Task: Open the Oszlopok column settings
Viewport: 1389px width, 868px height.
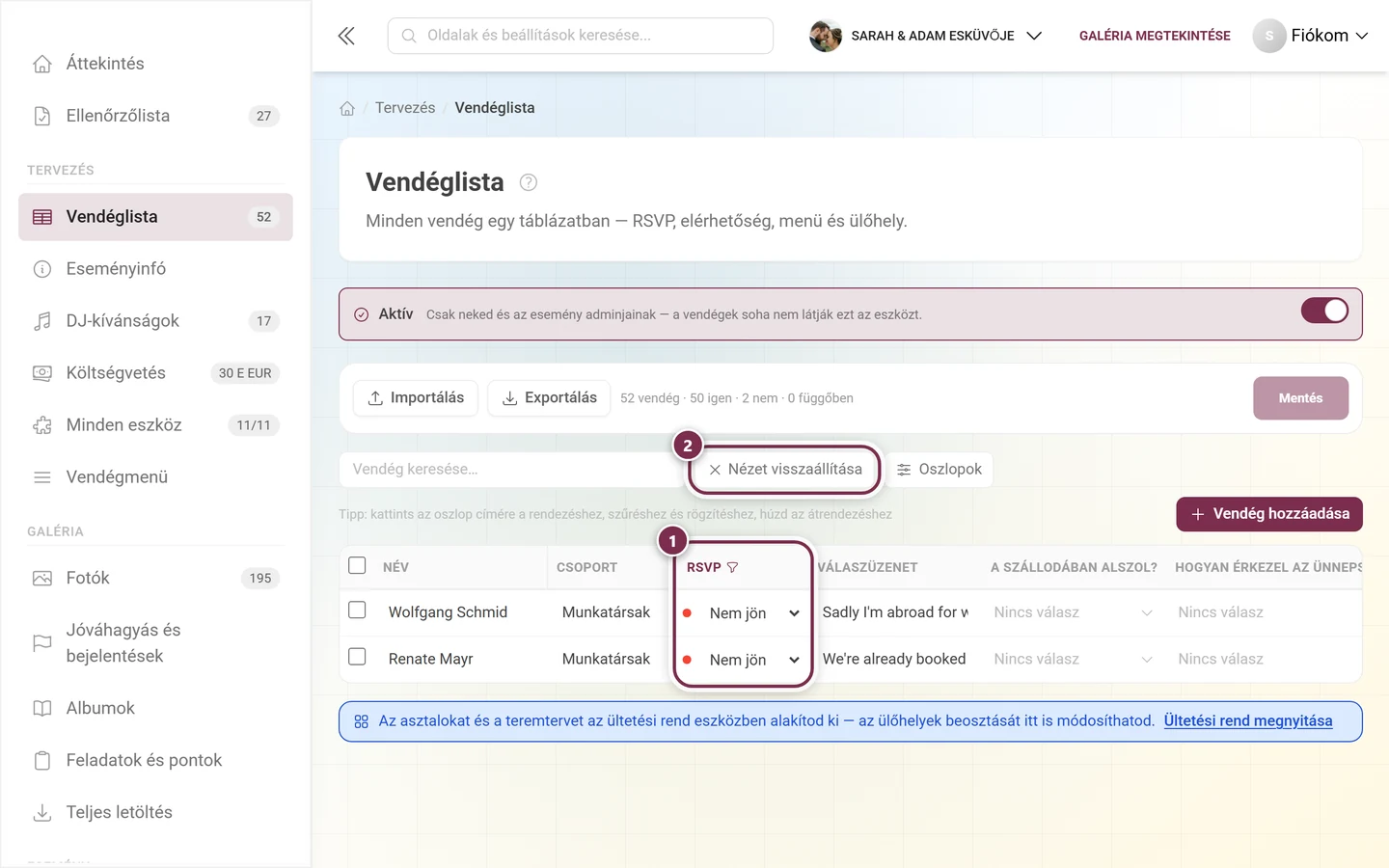Action: pyautogui.click(x=940, y=470)
